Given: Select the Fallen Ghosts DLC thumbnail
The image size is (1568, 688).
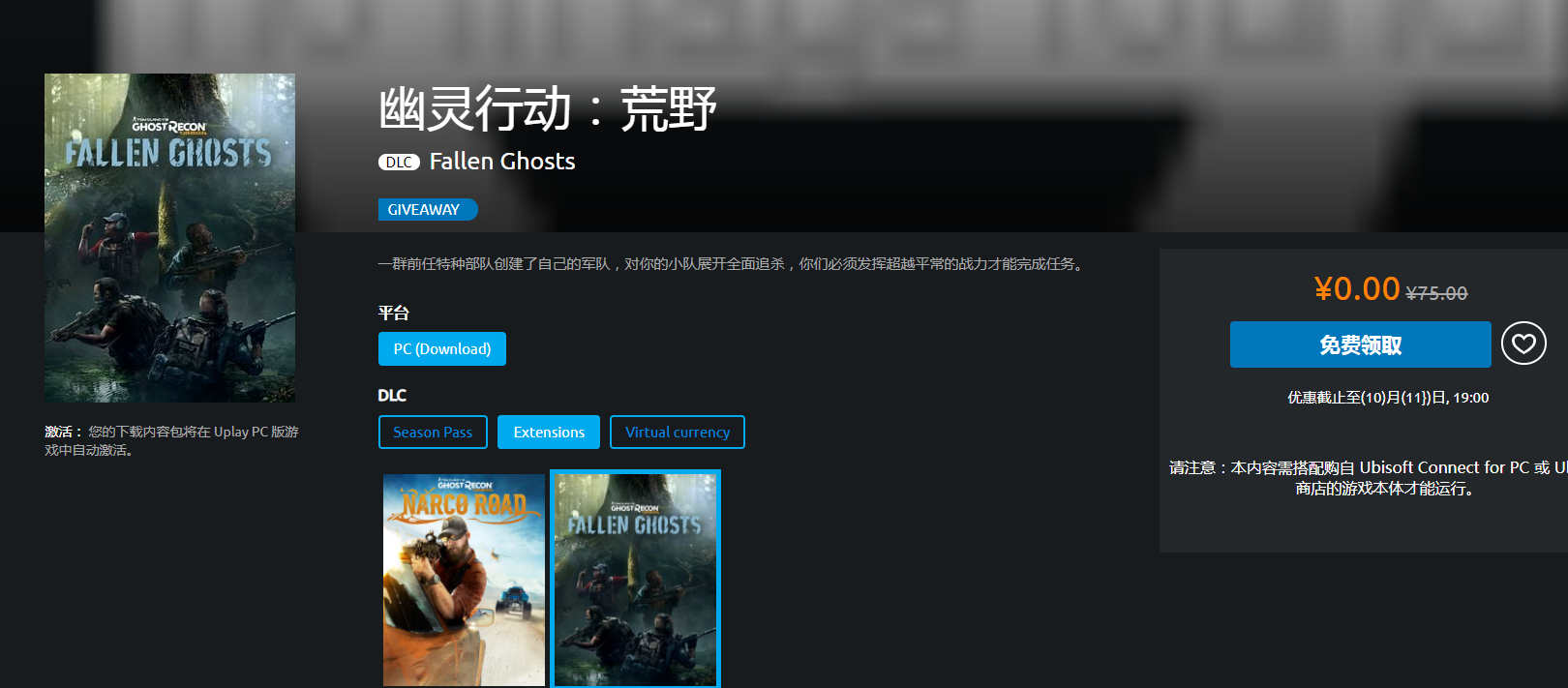Looking at the screenshot, I should [635, 580].
